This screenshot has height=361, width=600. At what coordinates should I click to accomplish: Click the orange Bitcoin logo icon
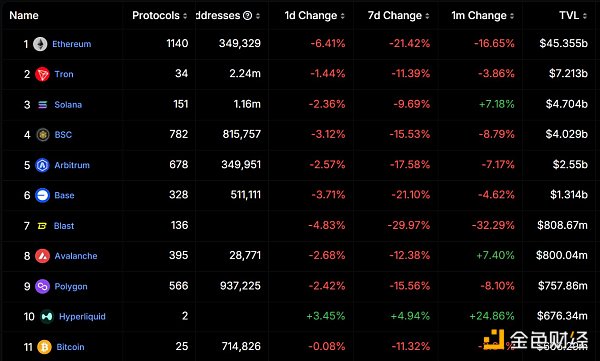44,347
